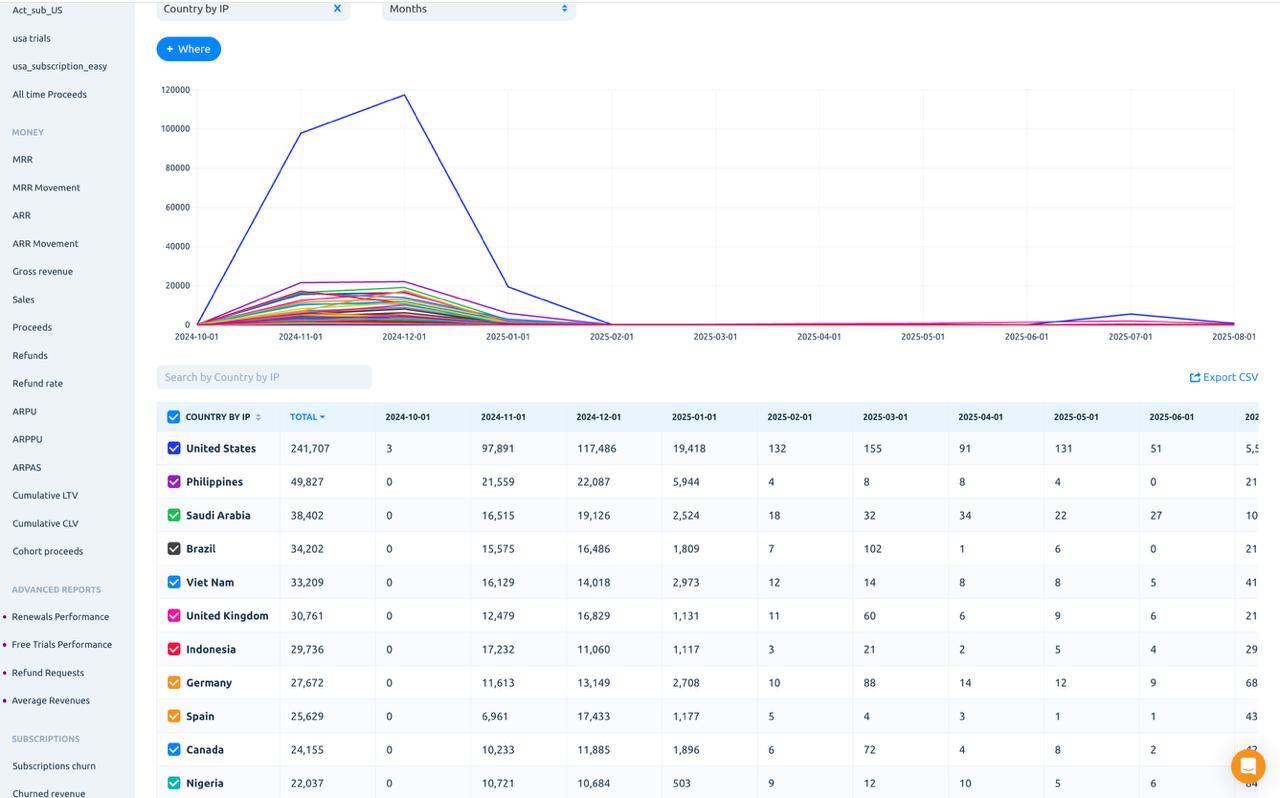The height and width of the screenshot is (798, 1280).
Task: Open the Gross revenue report
Action: click(x=42, y=271)
